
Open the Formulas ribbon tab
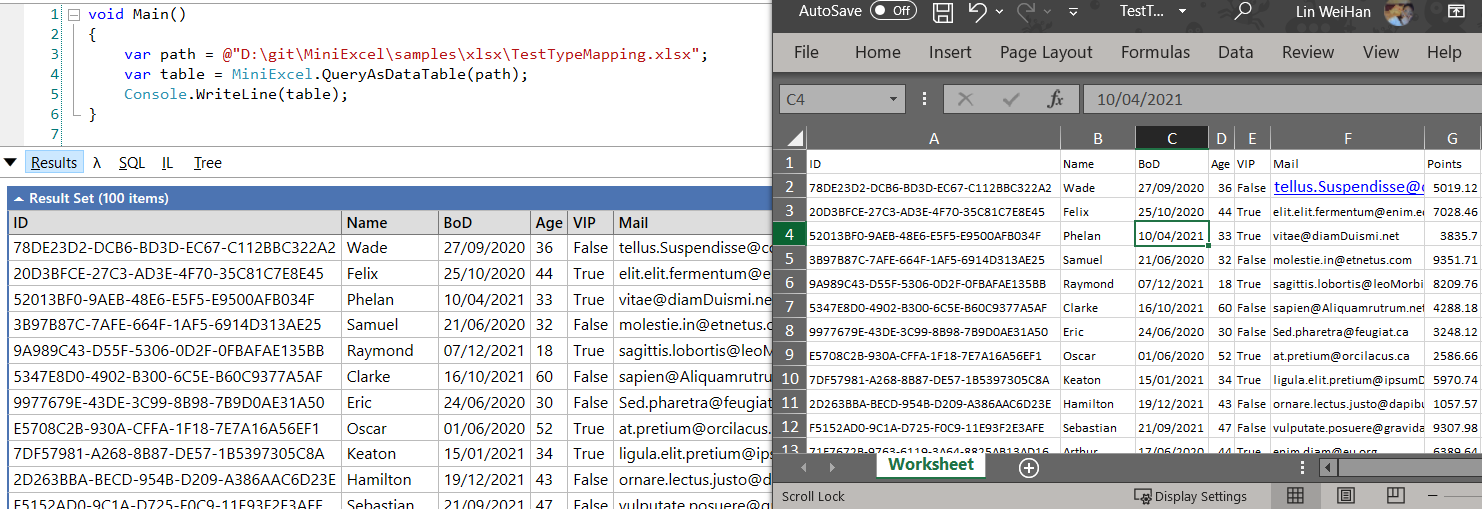tap(1155, 53)
